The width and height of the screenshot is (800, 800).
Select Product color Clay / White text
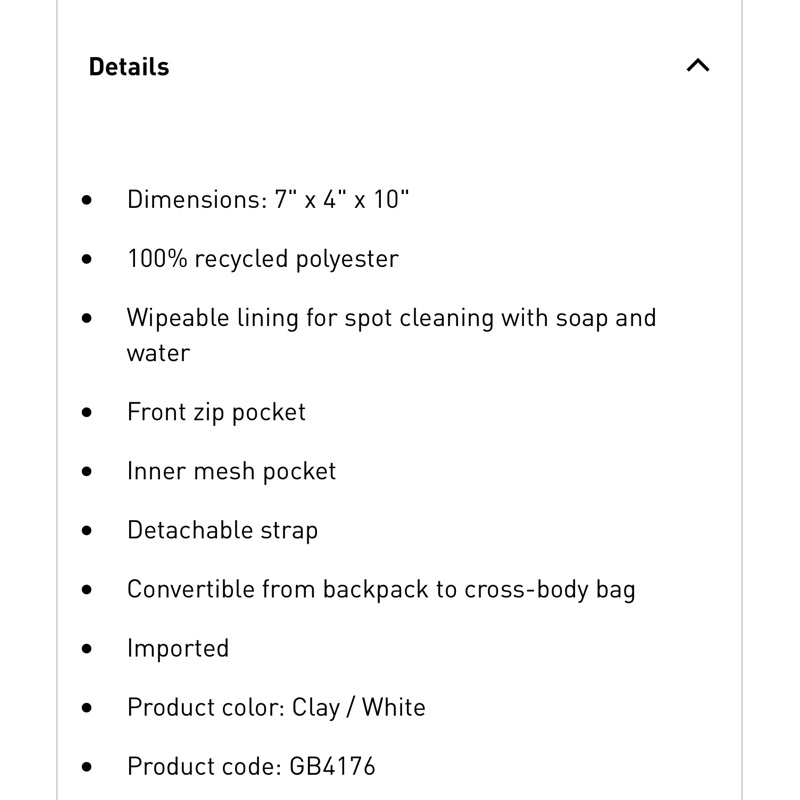(276, 708)
